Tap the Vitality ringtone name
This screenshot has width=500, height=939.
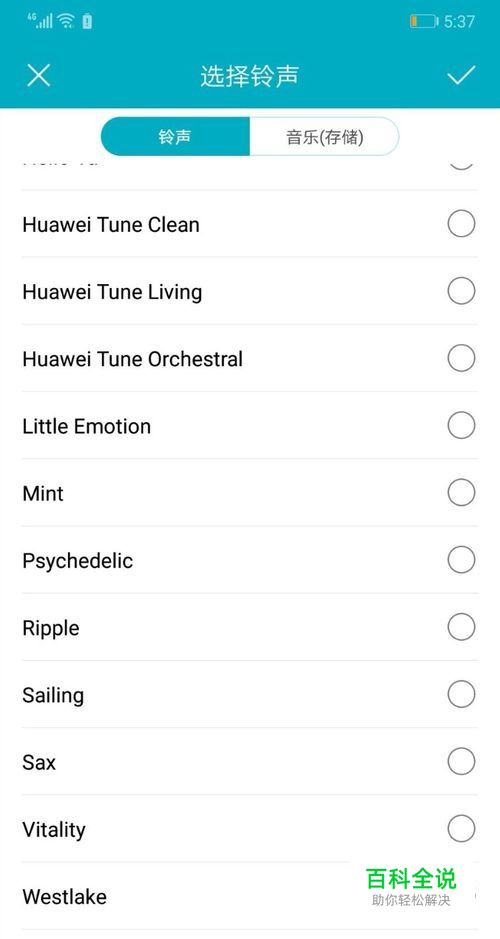coord(54,830)
